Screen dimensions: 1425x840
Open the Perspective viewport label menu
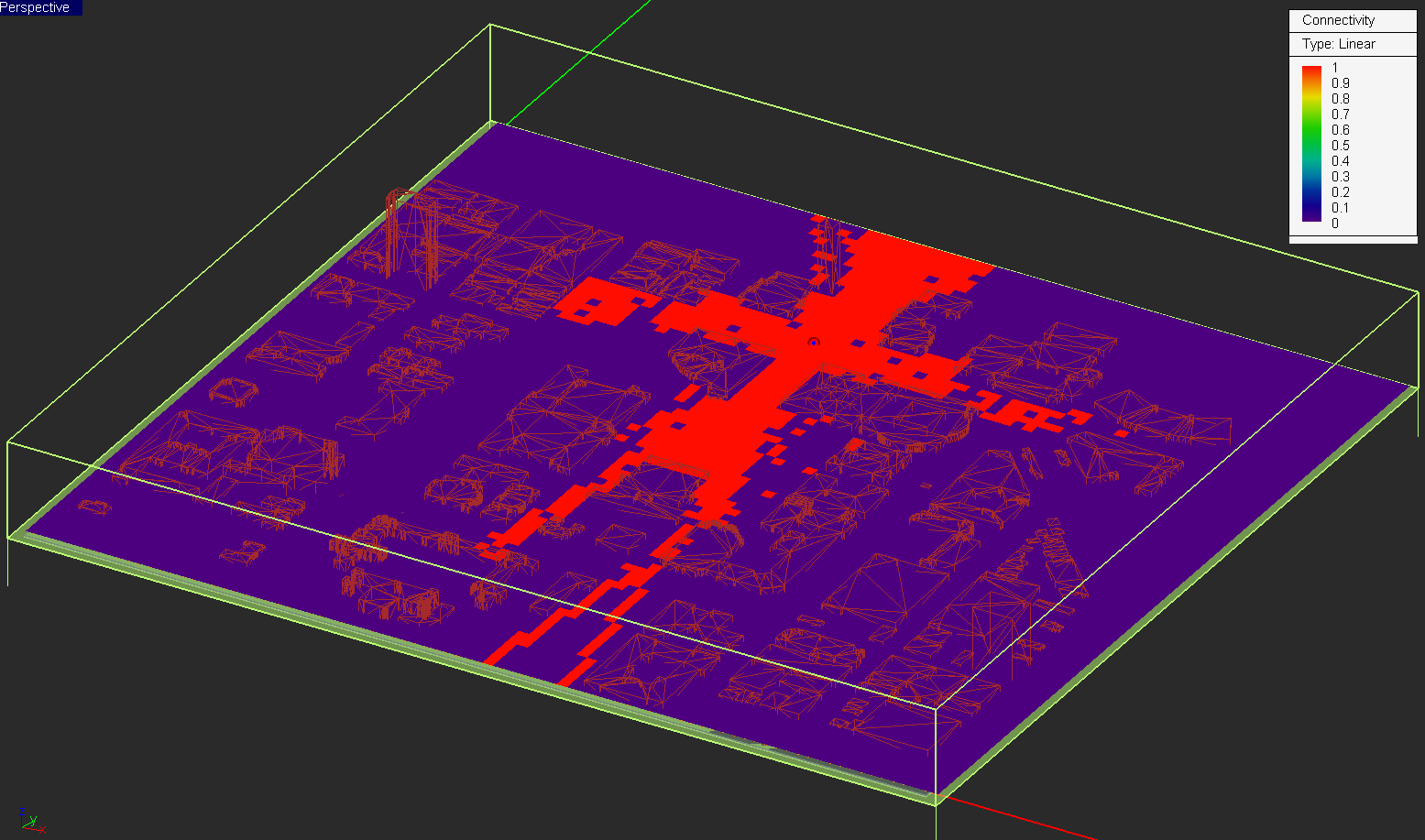pos(40,7)
